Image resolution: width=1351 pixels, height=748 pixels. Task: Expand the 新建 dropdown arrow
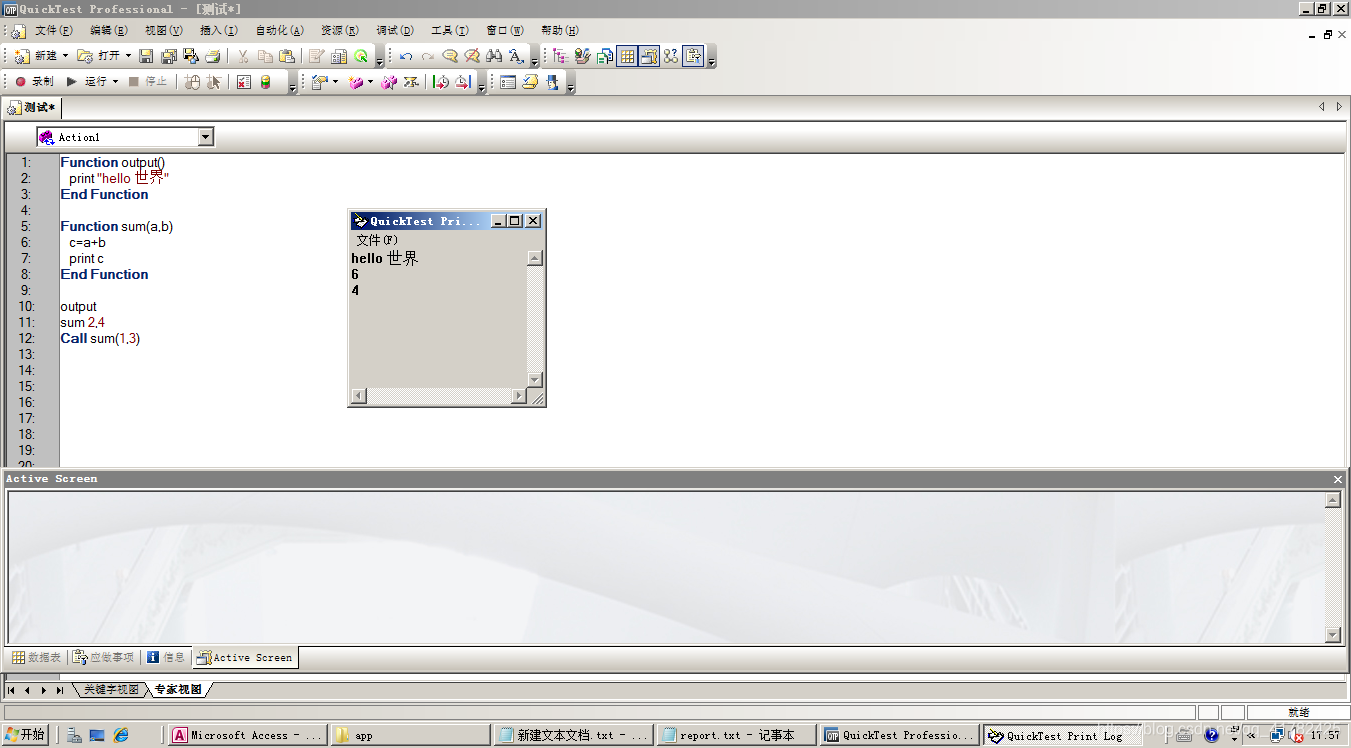66,56
